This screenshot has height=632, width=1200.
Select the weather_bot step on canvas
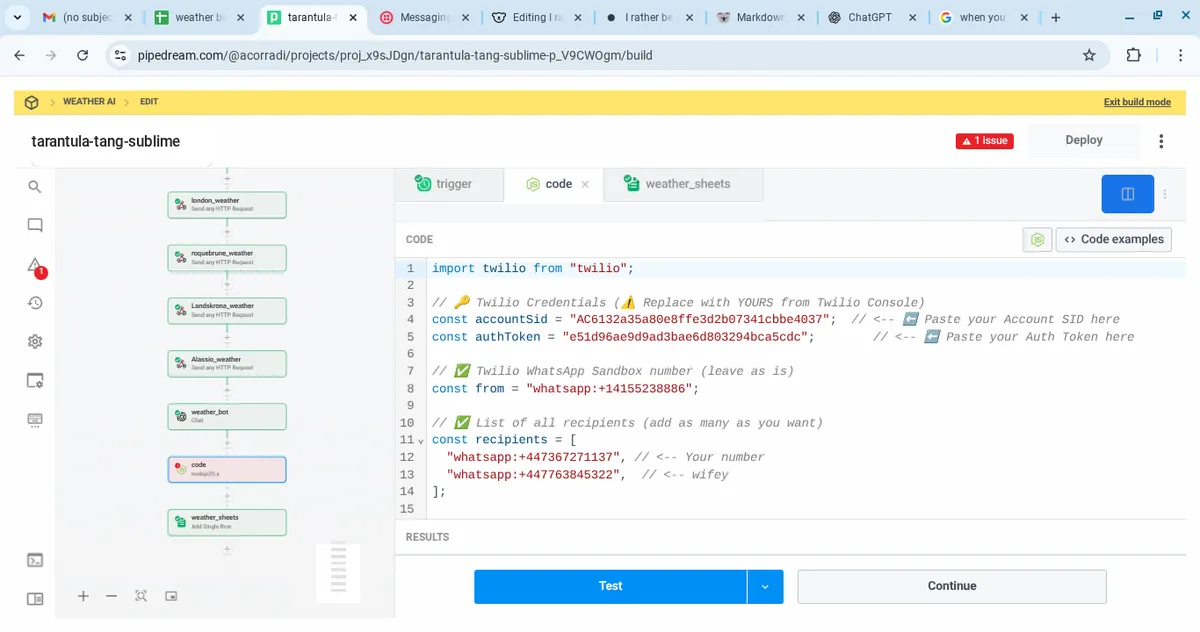[227, 416]
